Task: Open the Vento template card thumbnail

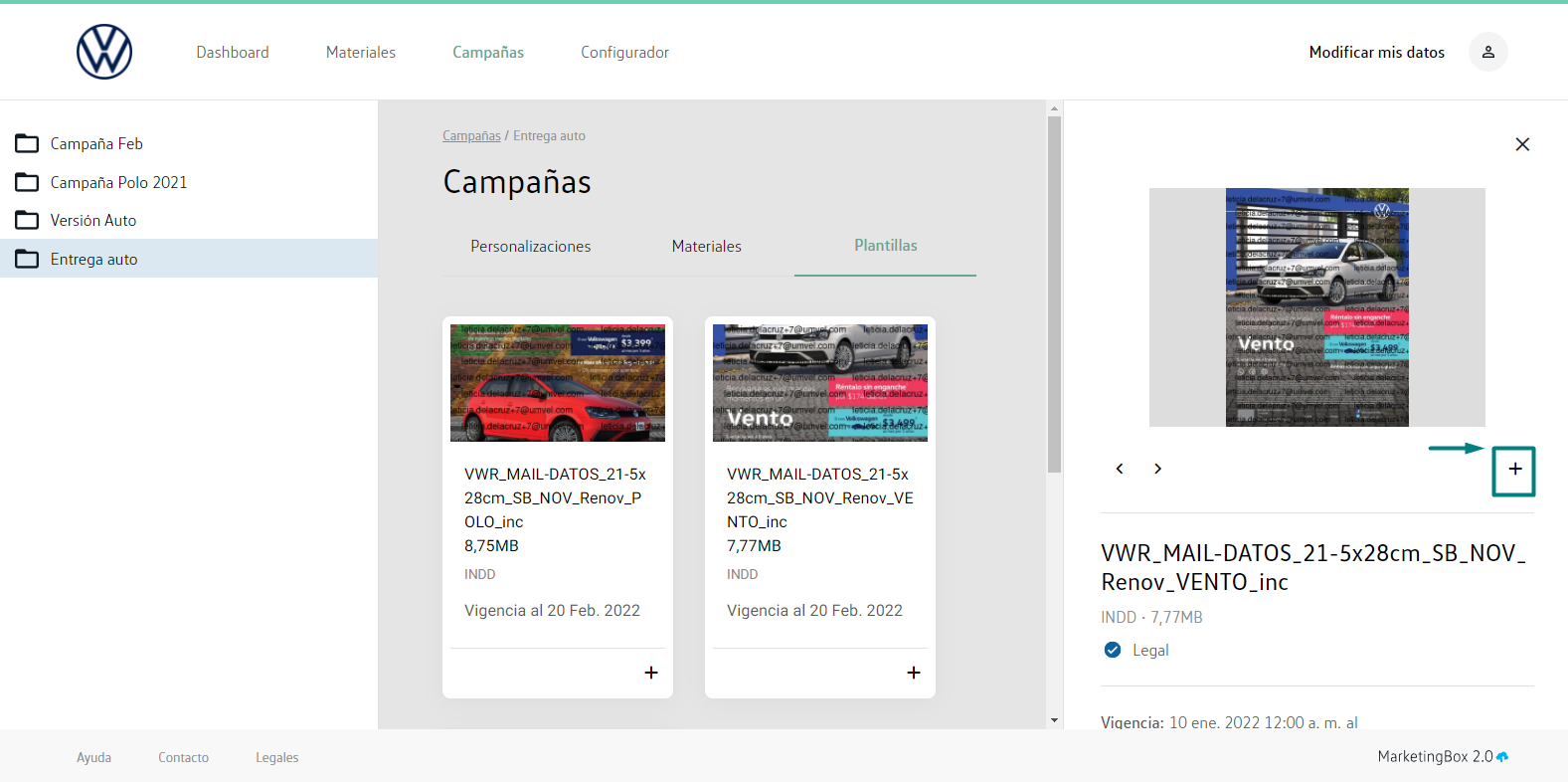Action: 820,383
